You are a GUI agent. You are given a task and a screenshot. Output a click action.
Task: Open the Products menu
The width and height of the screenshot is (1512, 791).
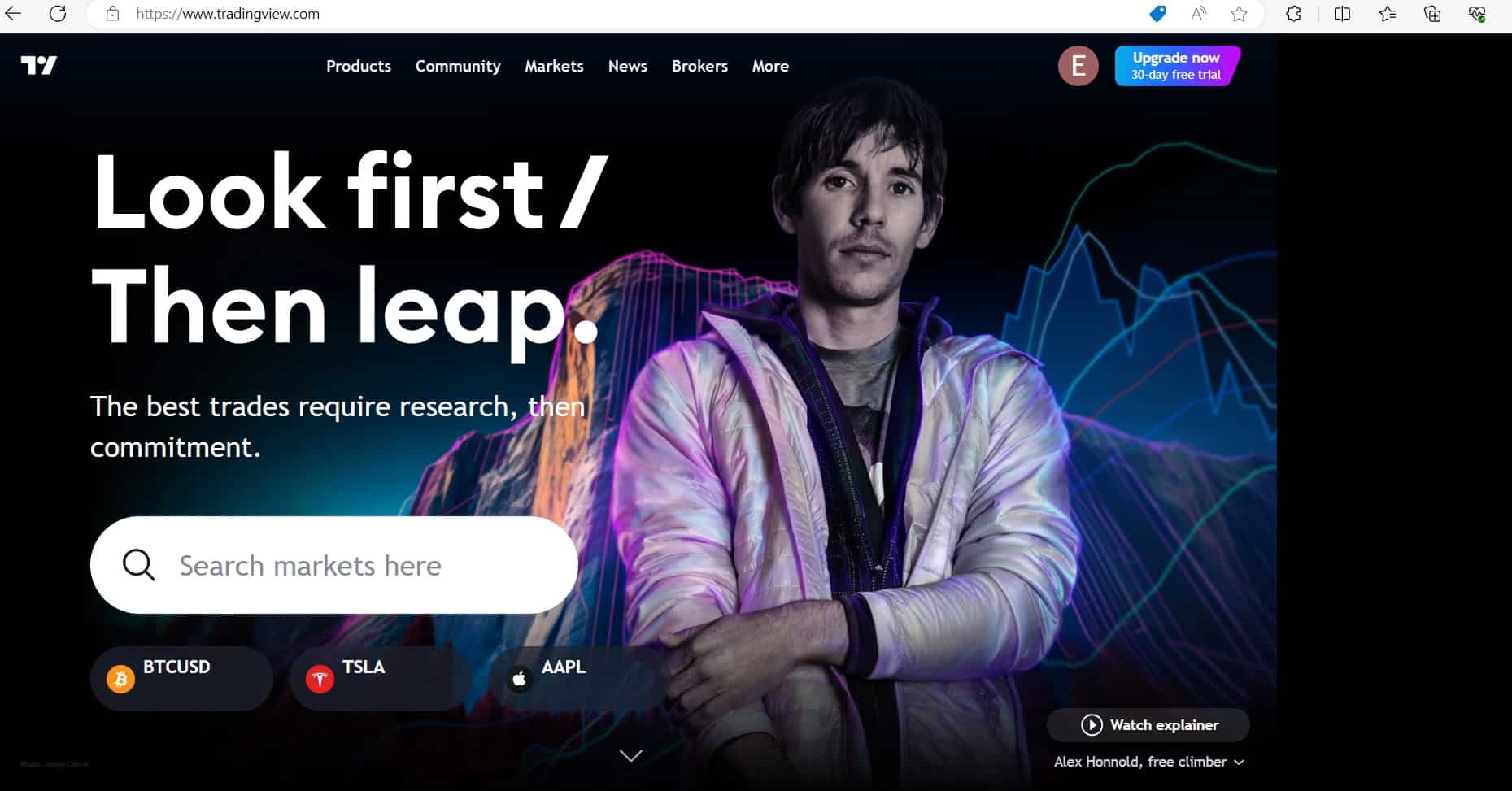pyautogui.click(x=359, y=66)
